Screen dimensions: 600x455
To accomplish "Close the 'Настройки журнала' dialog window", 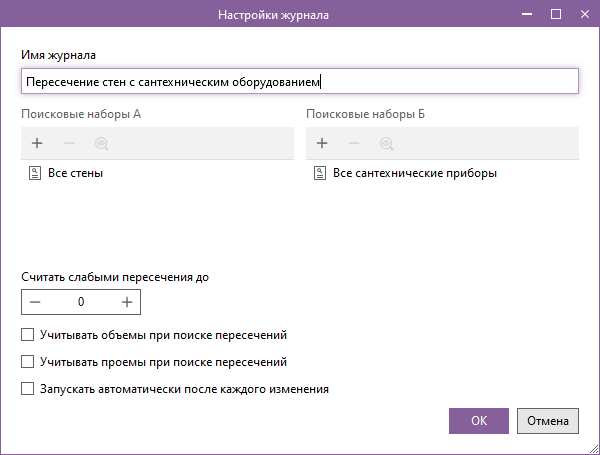I will click(584, 14).
